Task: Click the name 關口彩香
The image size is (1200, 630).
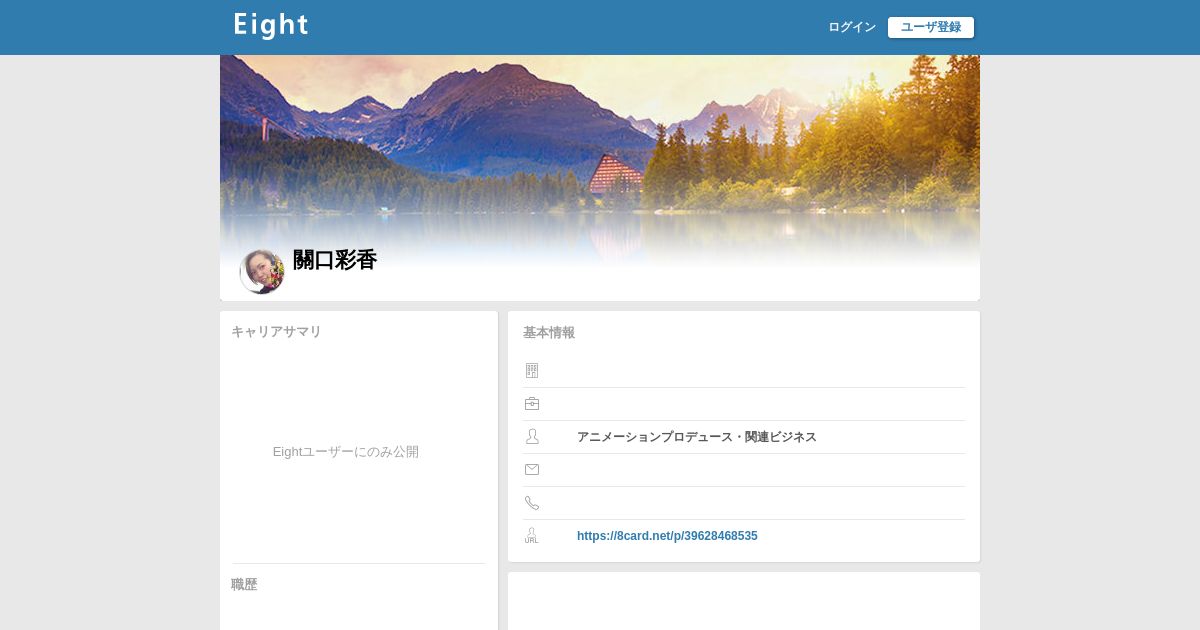Action: (x=335, y=260)
